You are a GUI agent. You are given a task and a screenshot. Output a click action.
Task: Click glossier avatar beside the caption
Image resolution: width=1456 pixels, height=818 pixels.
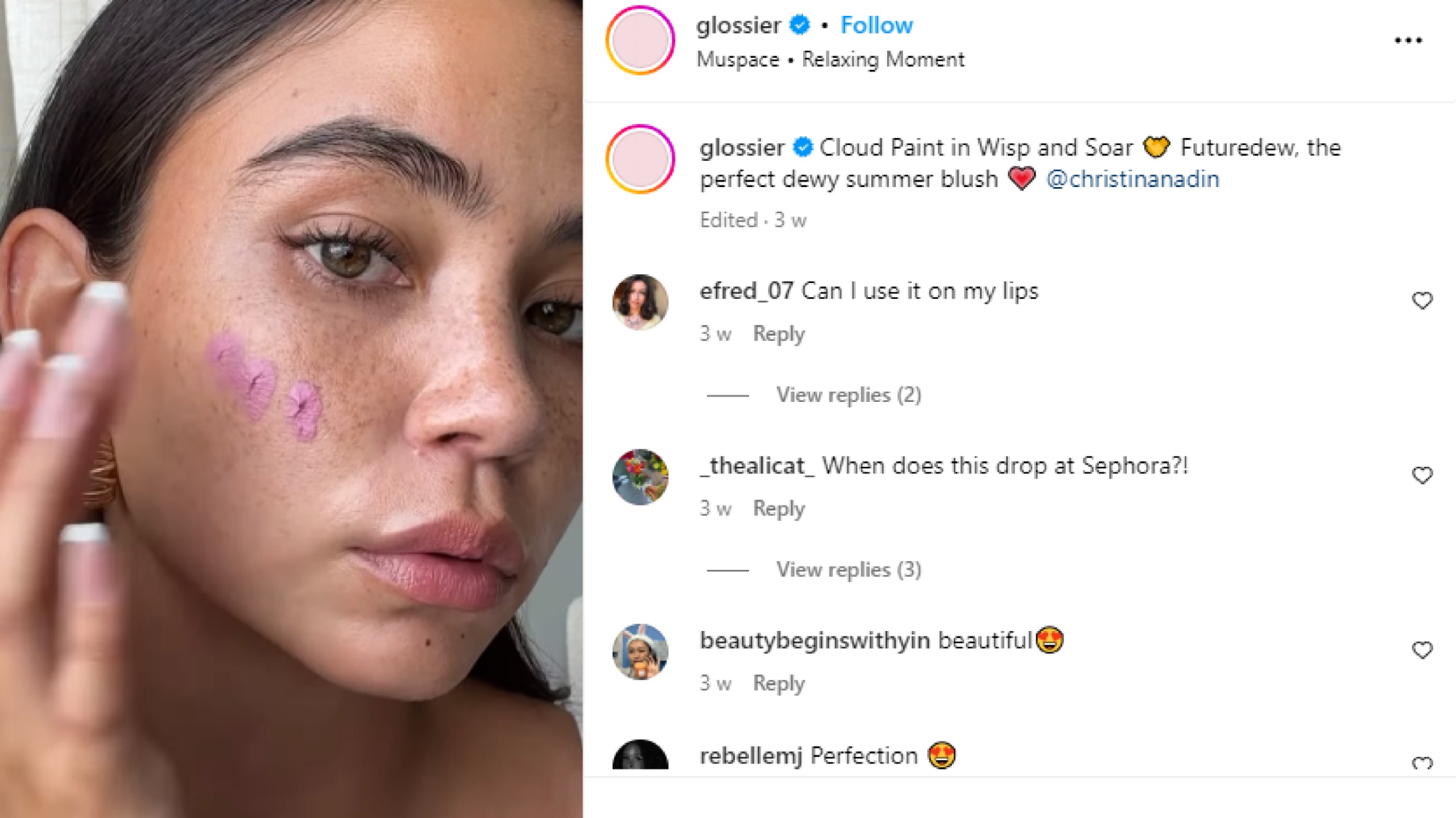pyautogui.click(x=640, y=159)
